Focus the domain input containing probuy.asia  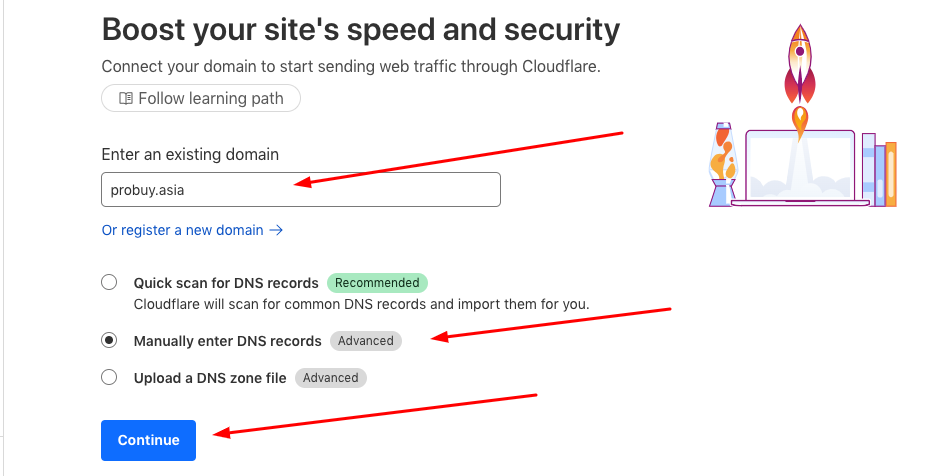[301, 190]
